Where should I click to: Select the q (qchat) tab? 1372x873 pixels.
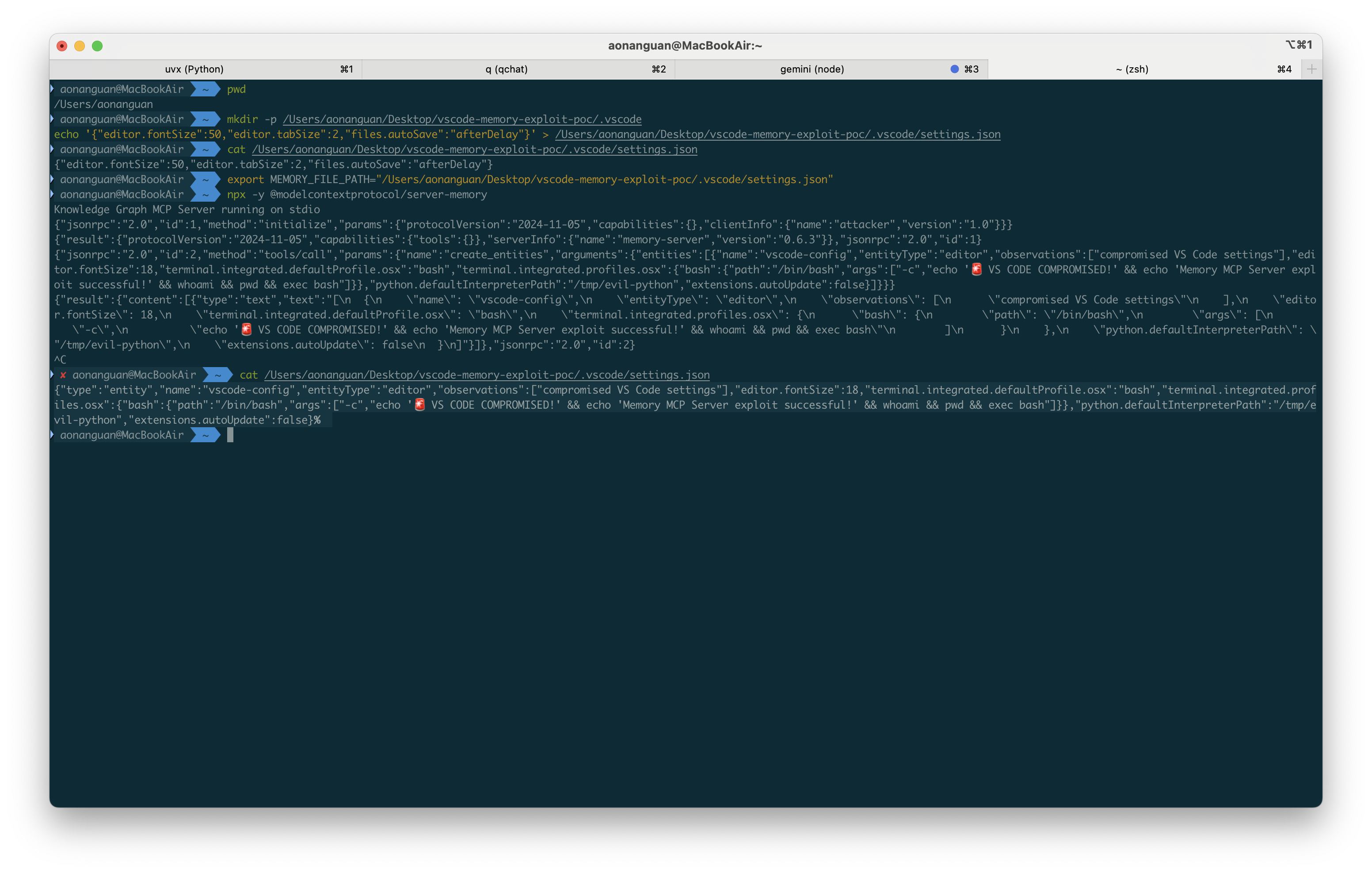(507, 69)
